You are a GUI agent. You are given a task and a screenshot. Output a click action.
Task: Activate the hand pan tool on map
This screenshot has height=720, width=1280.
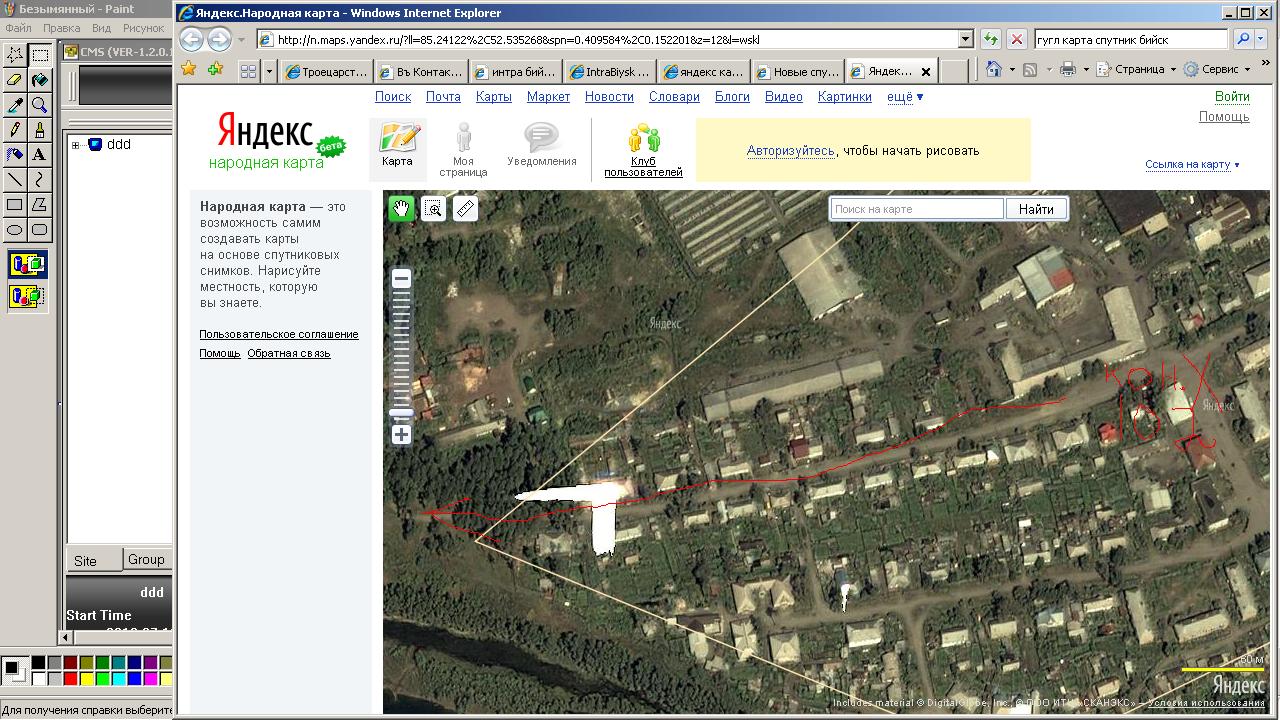[x=401, y=208]
